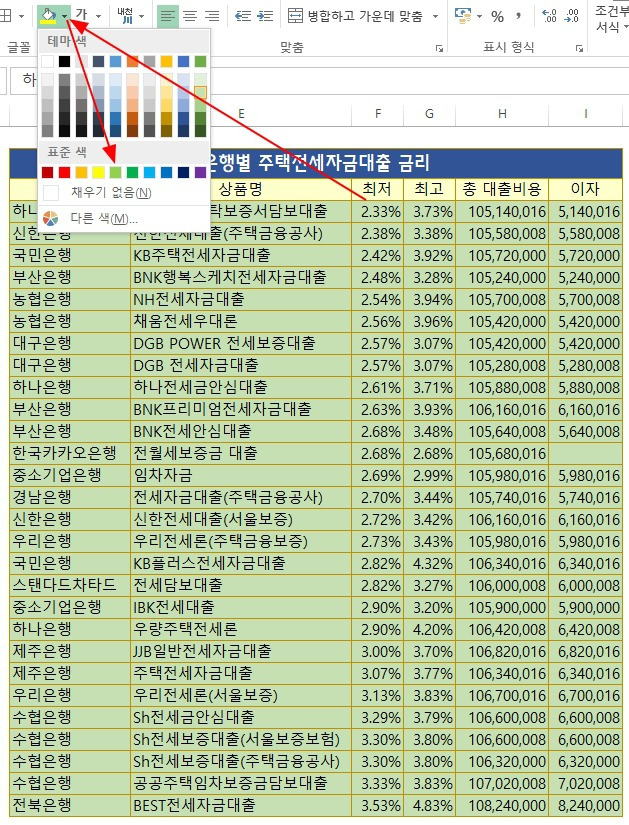Image resolution: width=629 pixels, height=825 pixels.
Task: Select cell 스탠다드차타드
Action: point(70,585)
